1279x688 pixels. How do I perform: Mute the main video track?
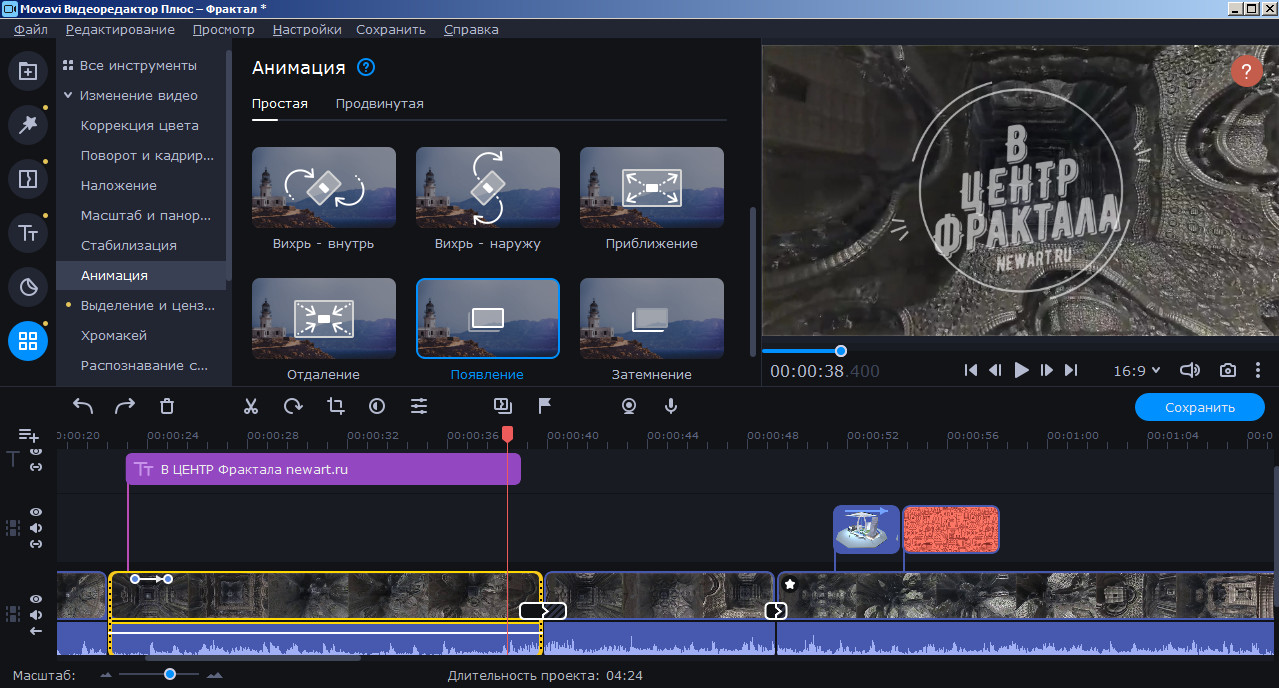point(36,614)
